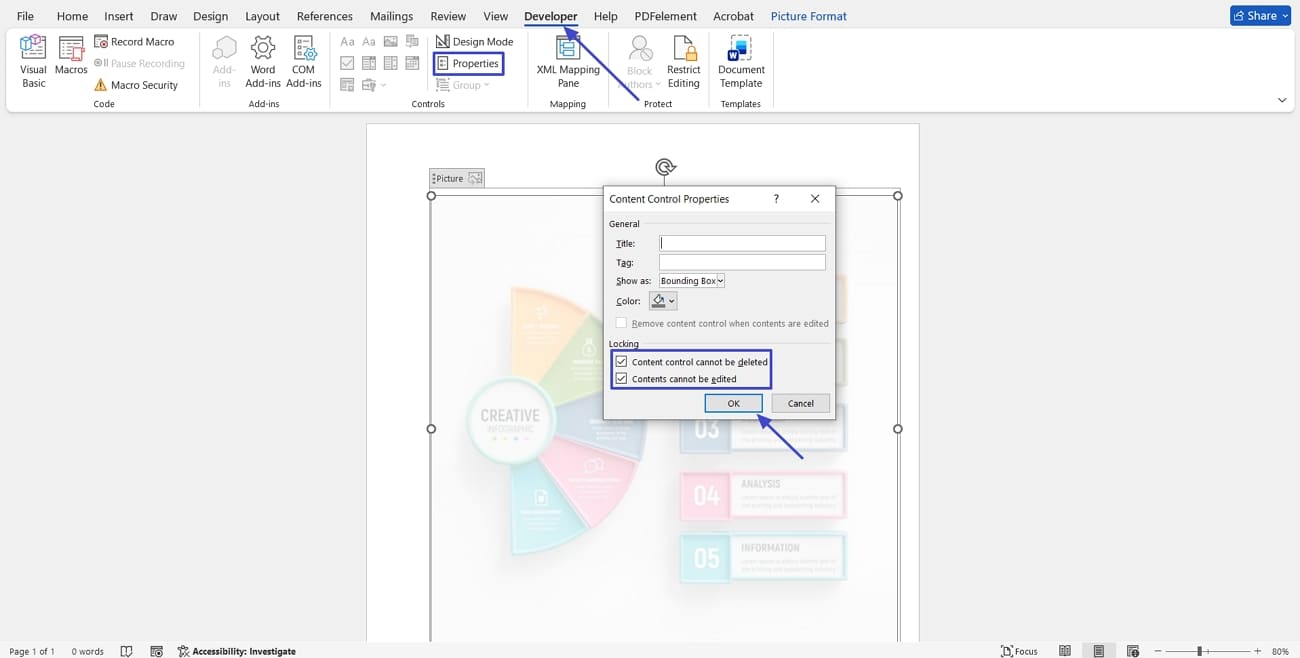This screenshot has width=1300, height=658.
Task: Collapse the ribbon chevron
Action: pos(1282,100)
